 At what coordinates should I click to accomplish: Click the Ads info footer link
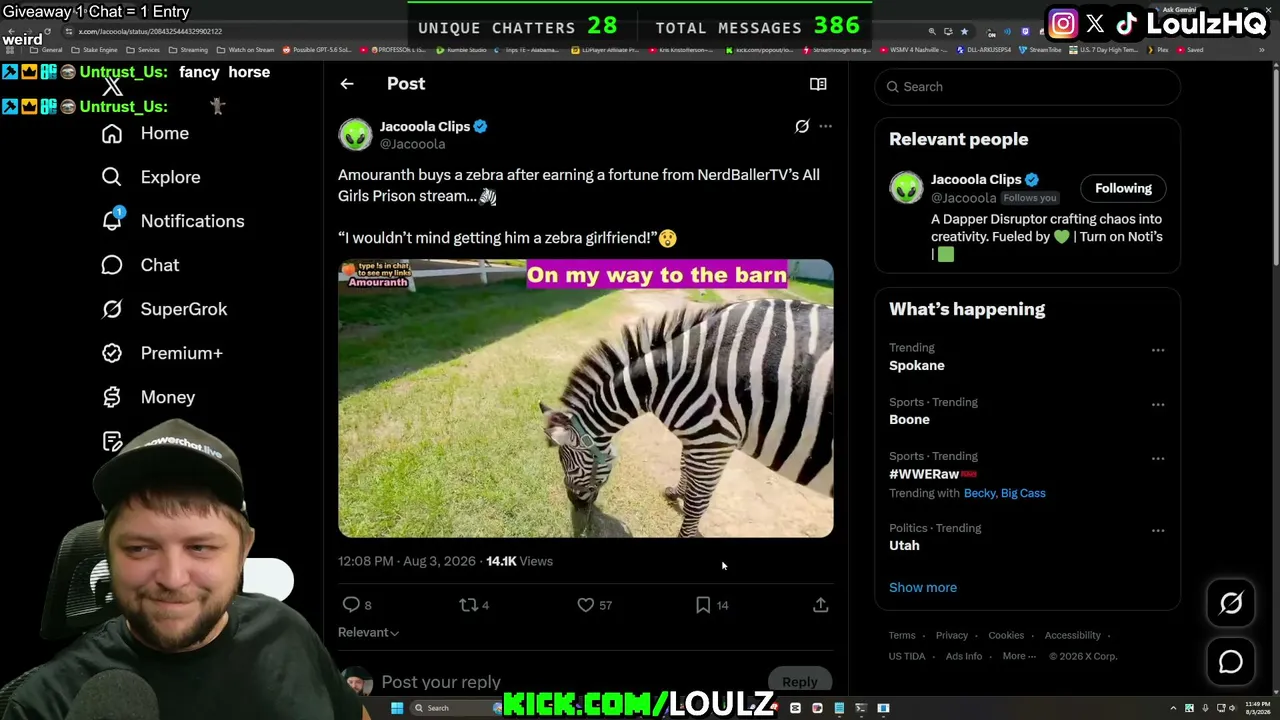click(964, 656)
